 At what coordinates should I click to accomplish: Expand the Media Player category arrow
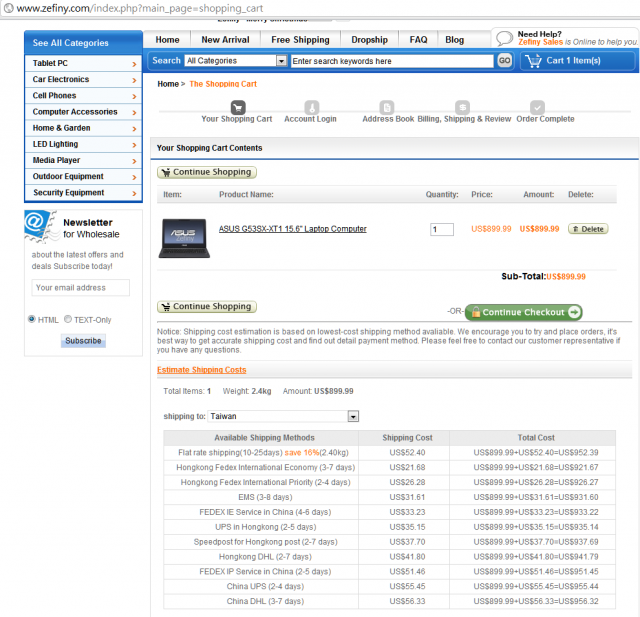(134, 161)
